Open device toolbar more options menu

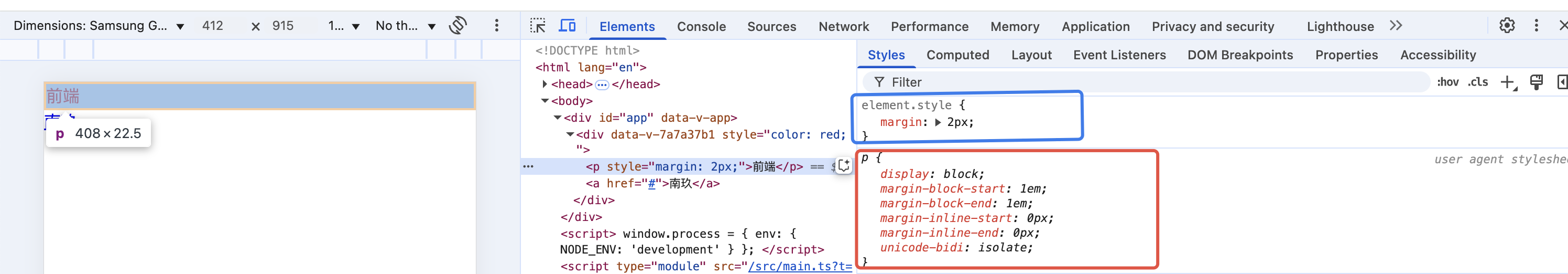click(497, 26)
